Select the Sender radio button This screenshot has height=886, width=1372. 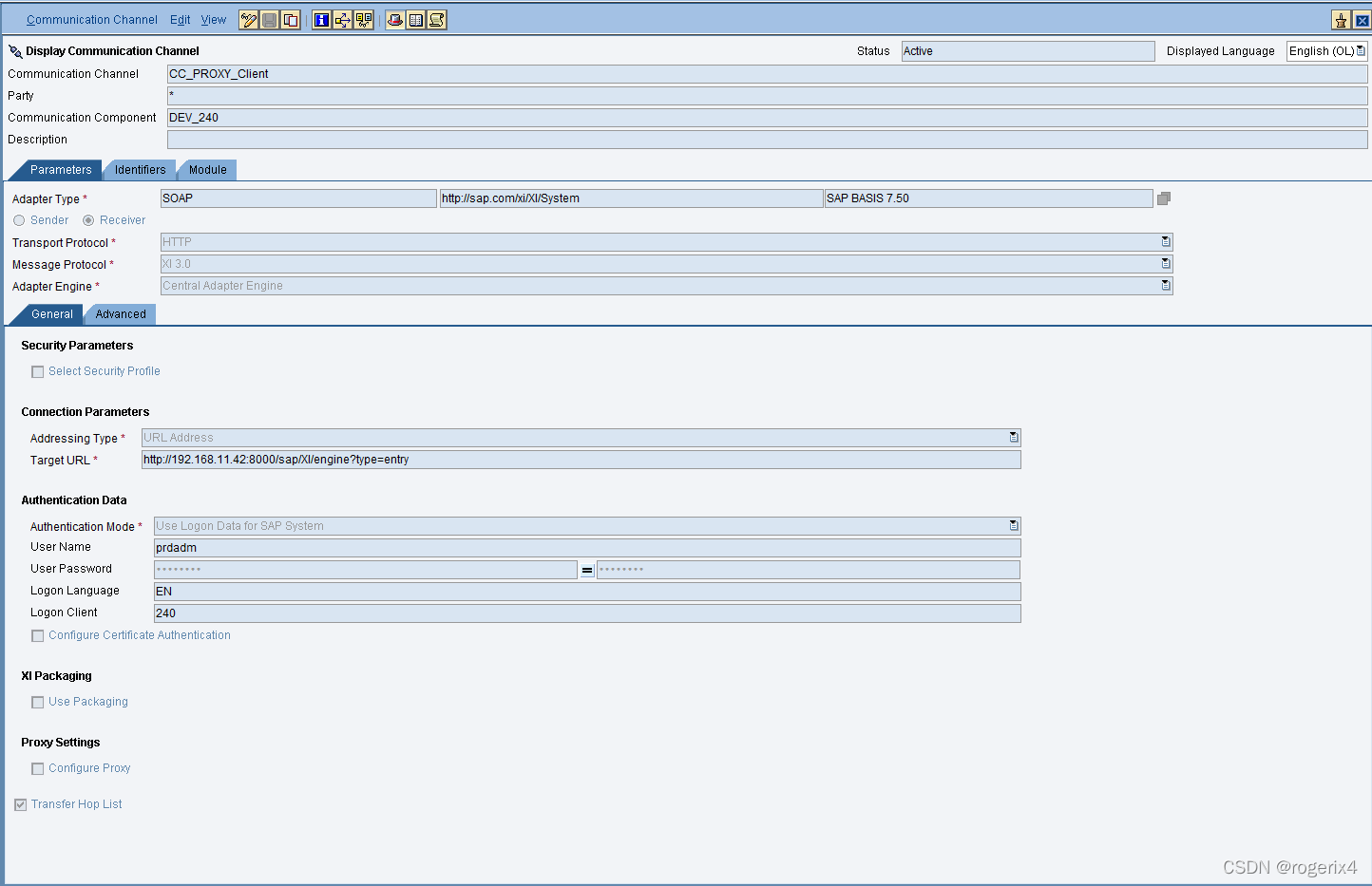coord(19,220)
